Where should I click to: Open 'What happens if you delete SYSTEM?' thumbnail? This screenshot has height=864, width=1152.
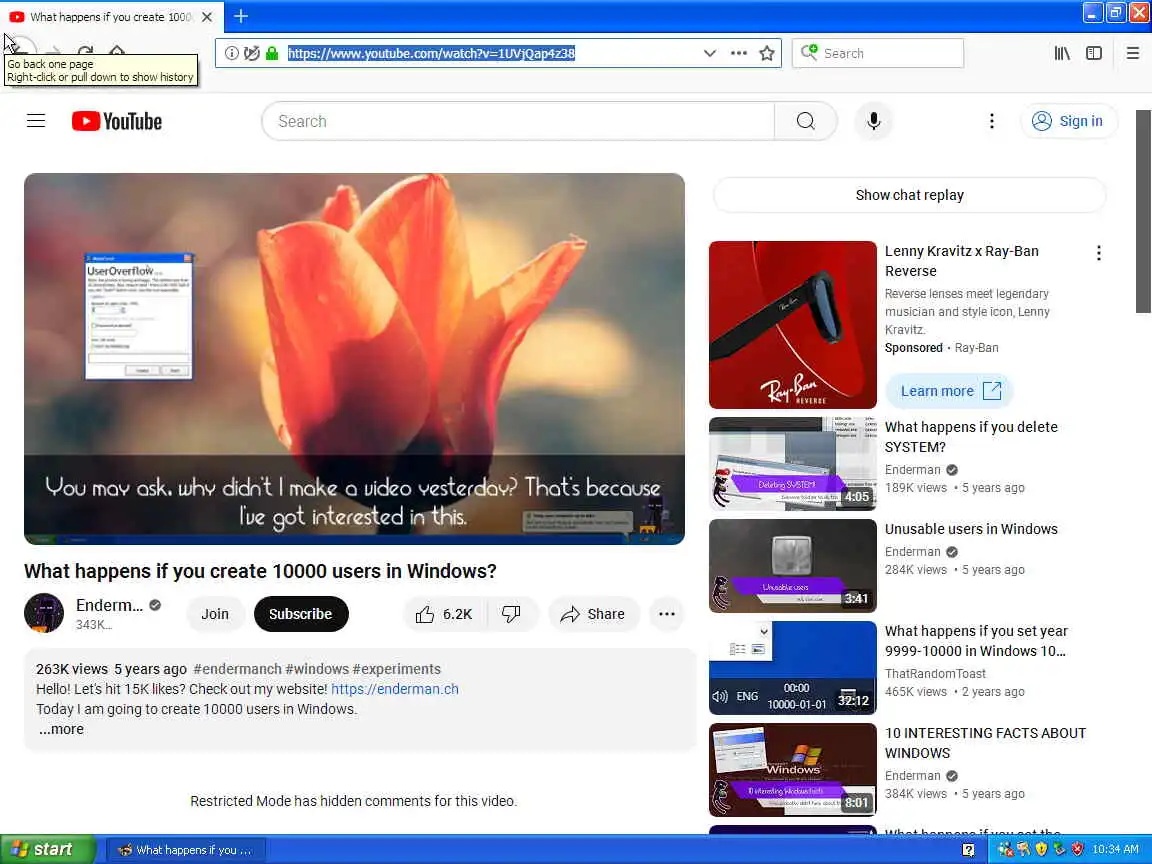click(793, 464)
